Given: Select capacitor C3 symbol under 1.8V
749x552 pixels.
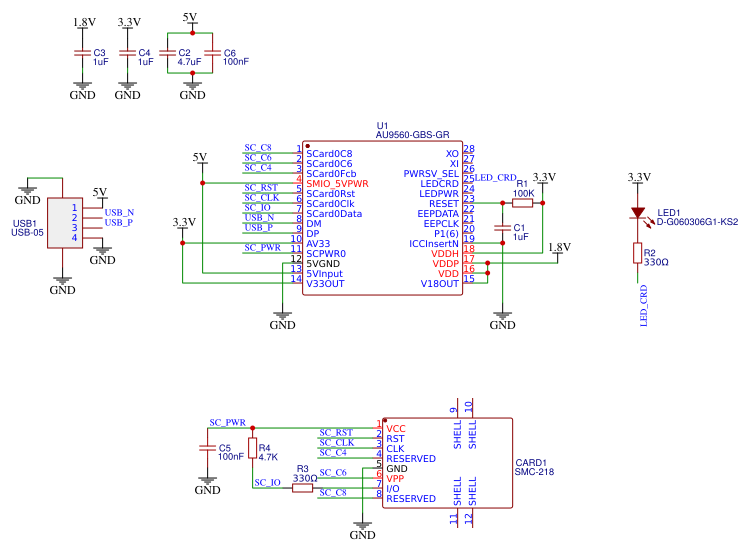Looking at the screenshot, I should [83, 53].
